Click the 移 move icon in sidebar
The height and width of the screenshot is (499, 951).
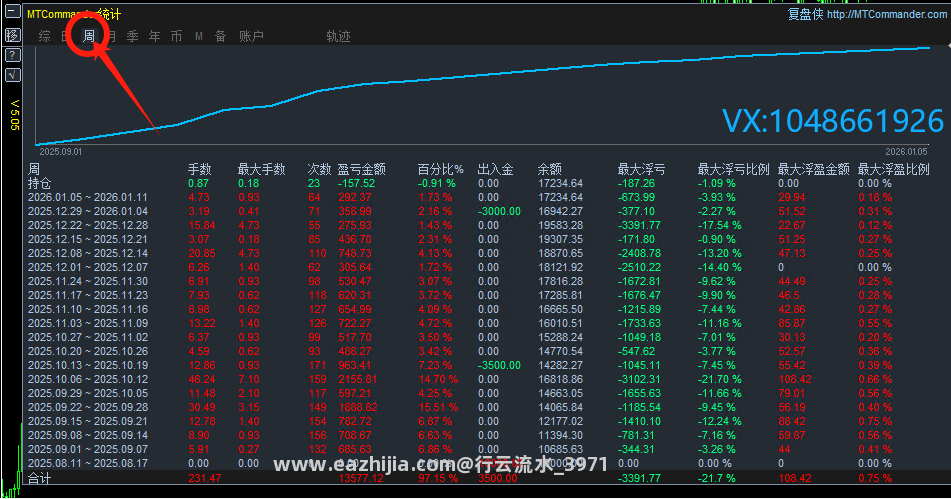(x=13, y=35)
